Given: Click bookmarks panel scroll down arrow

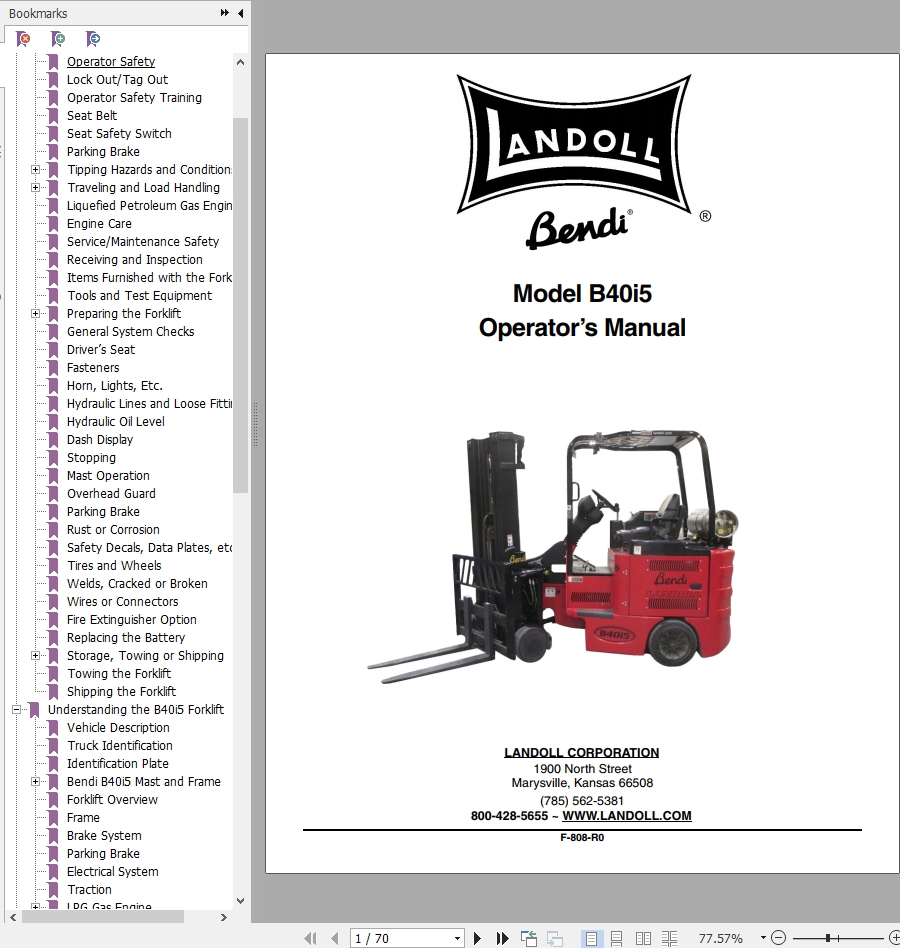Looking at the screenshot, I should click(241, 900).
